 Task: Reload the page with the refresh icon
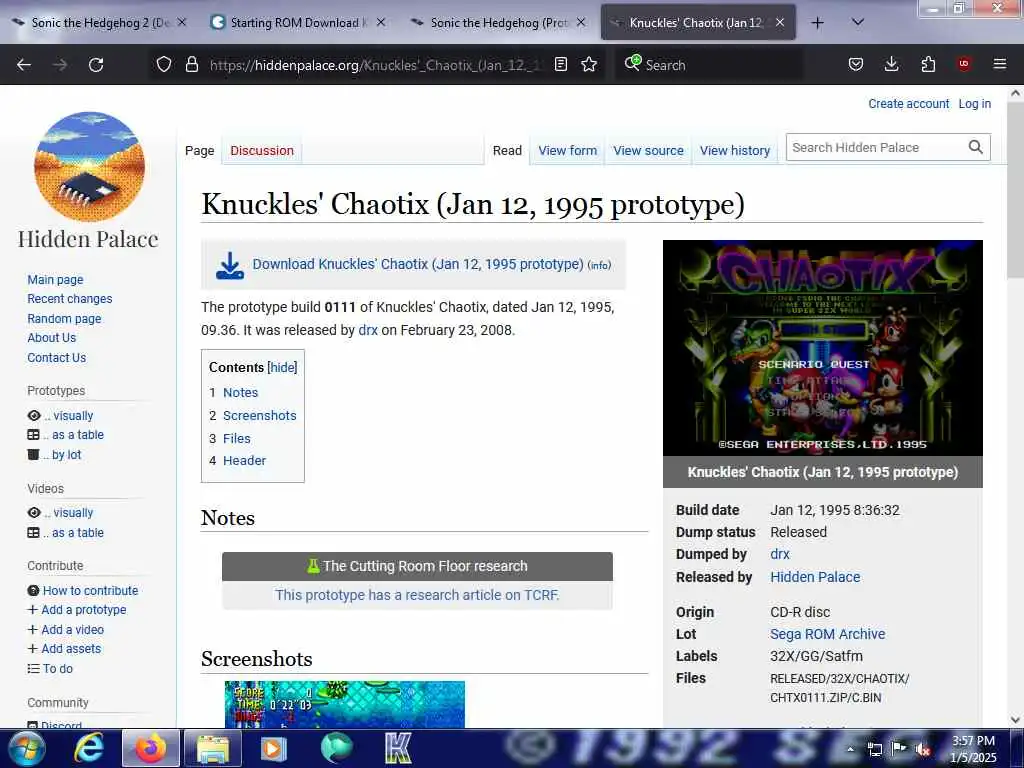click(96, 65)
